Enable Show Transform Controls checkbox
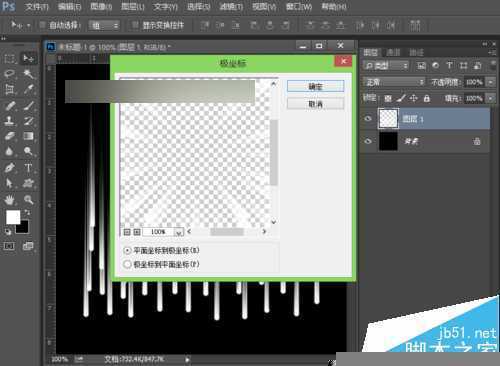 [135, 25]
